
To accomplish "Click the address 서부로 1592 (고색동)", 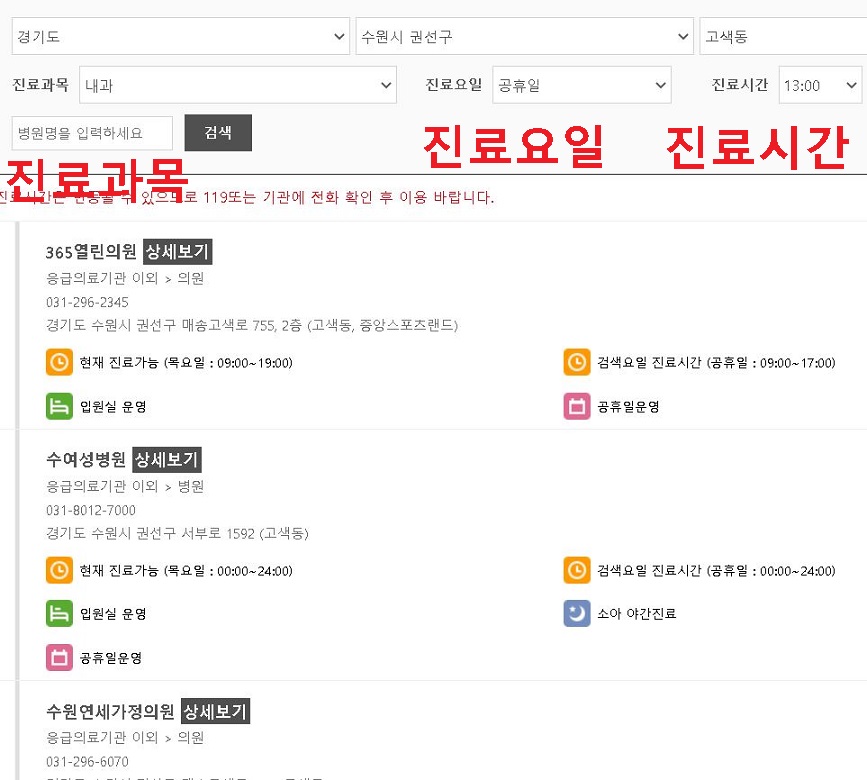I will pyautogui.click(x=177, y=533).
